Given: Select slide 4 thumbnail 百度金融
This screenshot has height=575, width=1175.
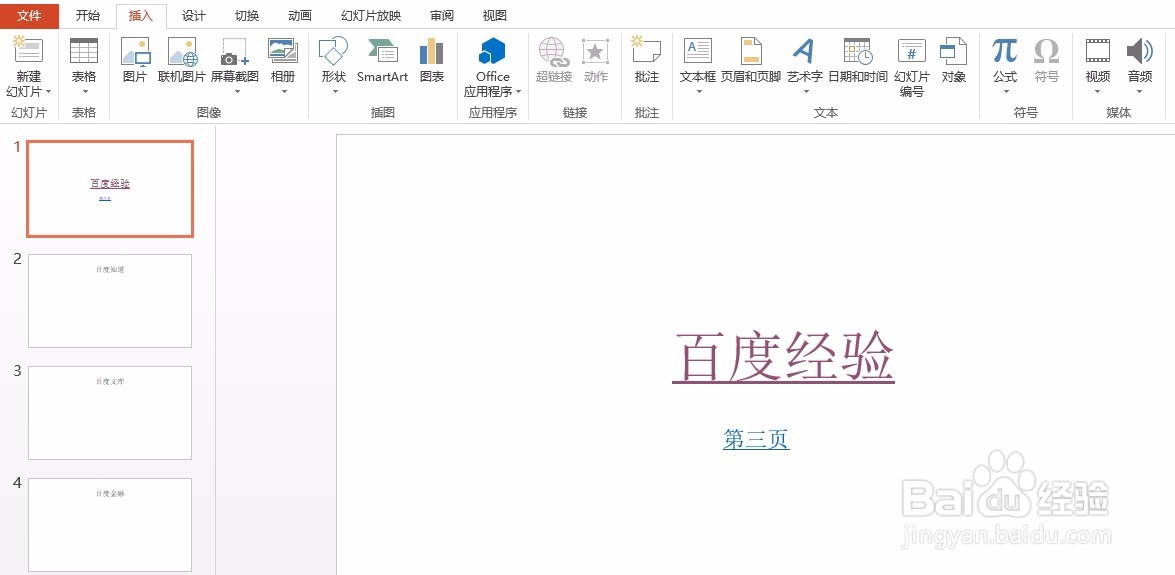Looking at the screenshot, I should tap(110, 525).
